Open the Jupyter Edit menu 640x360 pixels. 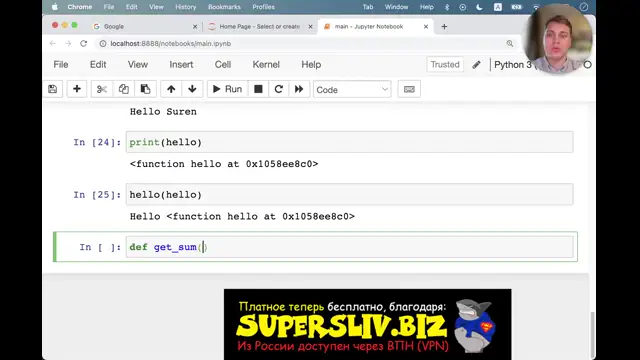98,64
